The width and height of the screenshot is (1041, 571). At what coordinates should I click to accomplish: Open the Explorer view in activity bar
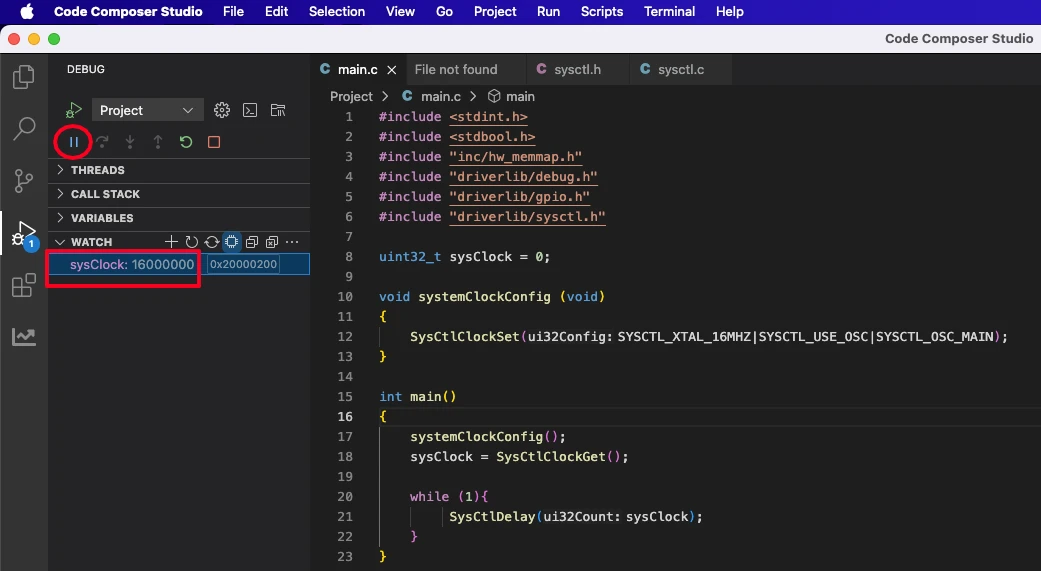[24, 77]
